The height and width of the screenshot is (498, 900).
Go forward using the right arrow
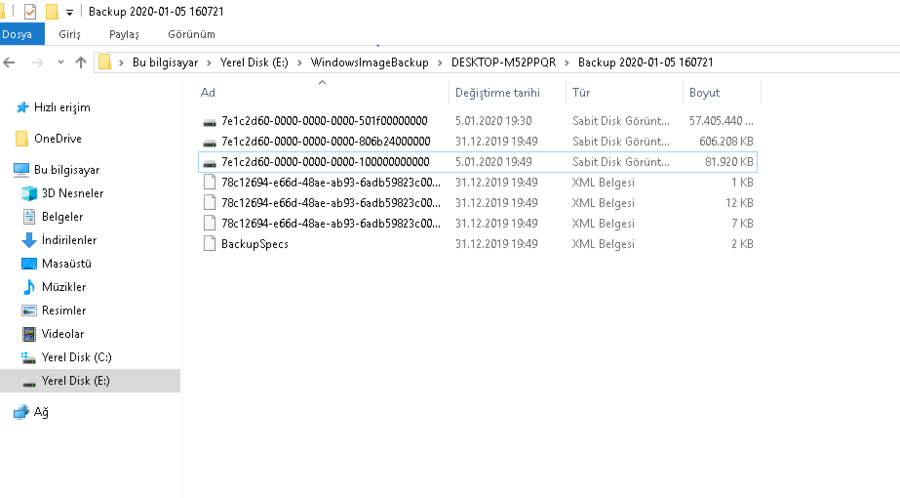37,63
